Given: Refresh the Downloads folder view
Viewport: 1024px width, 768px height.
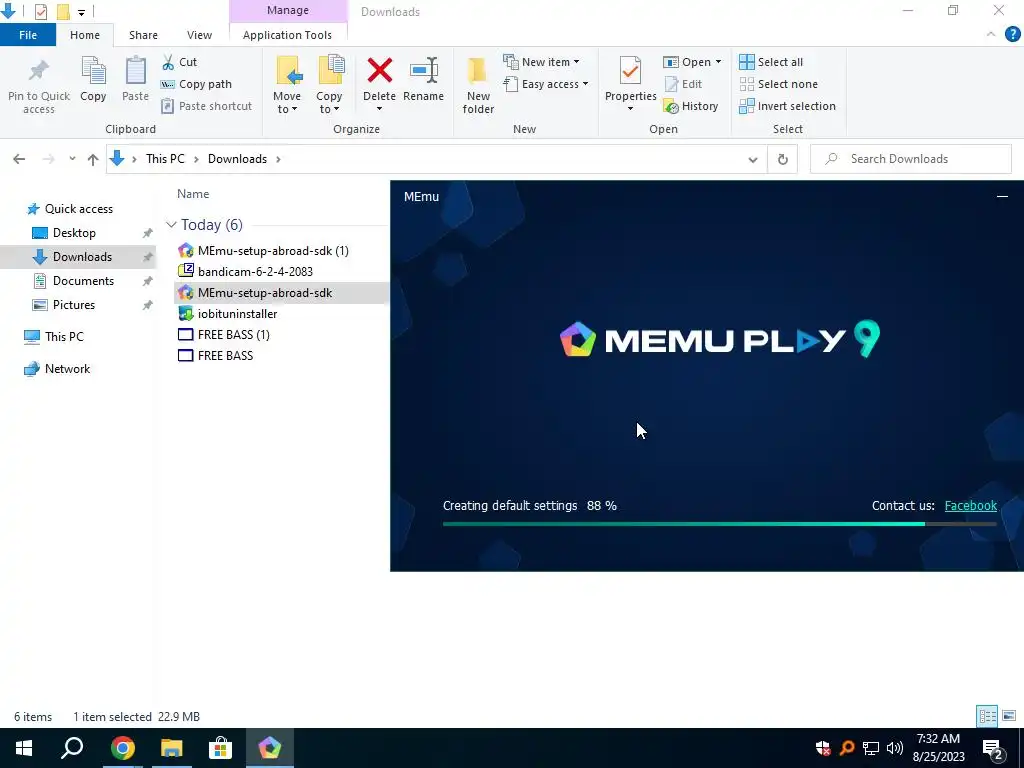Looking at the screenshot, I should point(782,159).
